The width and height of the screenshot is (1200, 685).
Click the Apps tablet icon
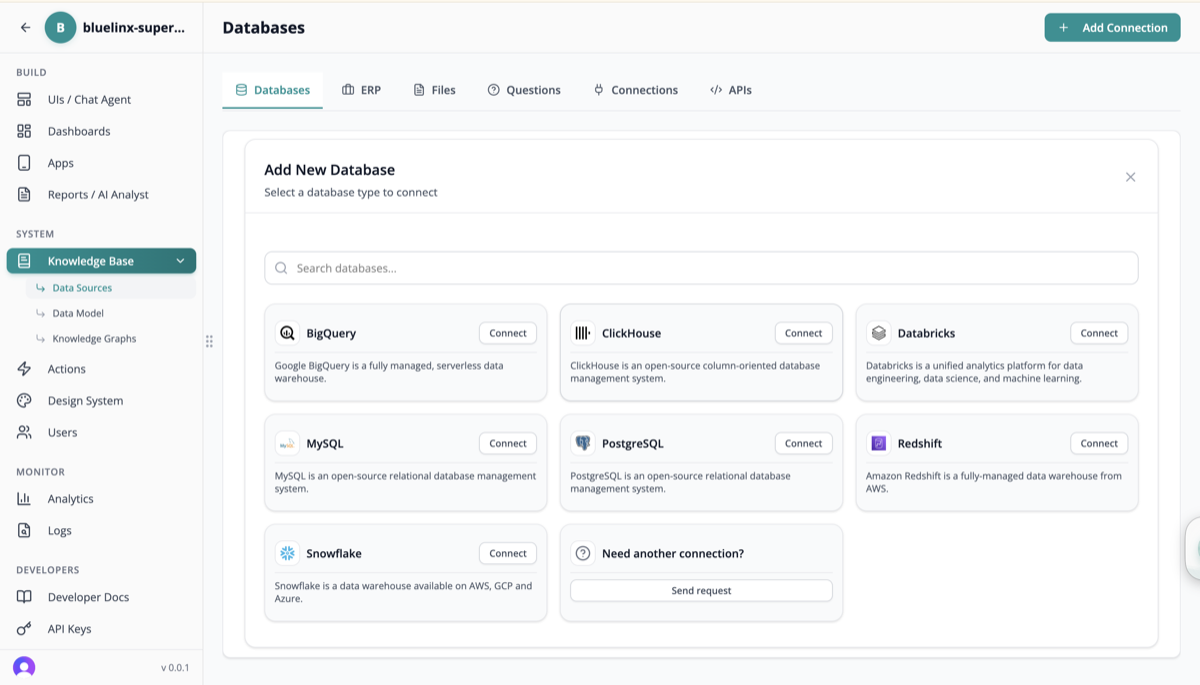point(24,163)
